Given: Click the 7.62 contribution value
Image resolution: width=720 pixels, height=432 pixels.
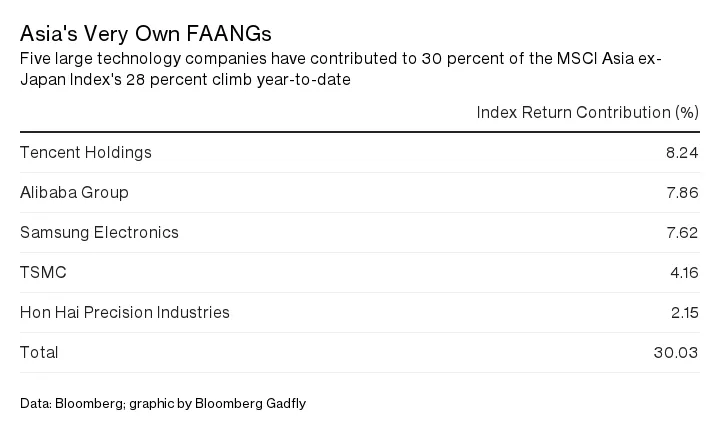Looking at the screenshot, I should (x=681, y=233).
